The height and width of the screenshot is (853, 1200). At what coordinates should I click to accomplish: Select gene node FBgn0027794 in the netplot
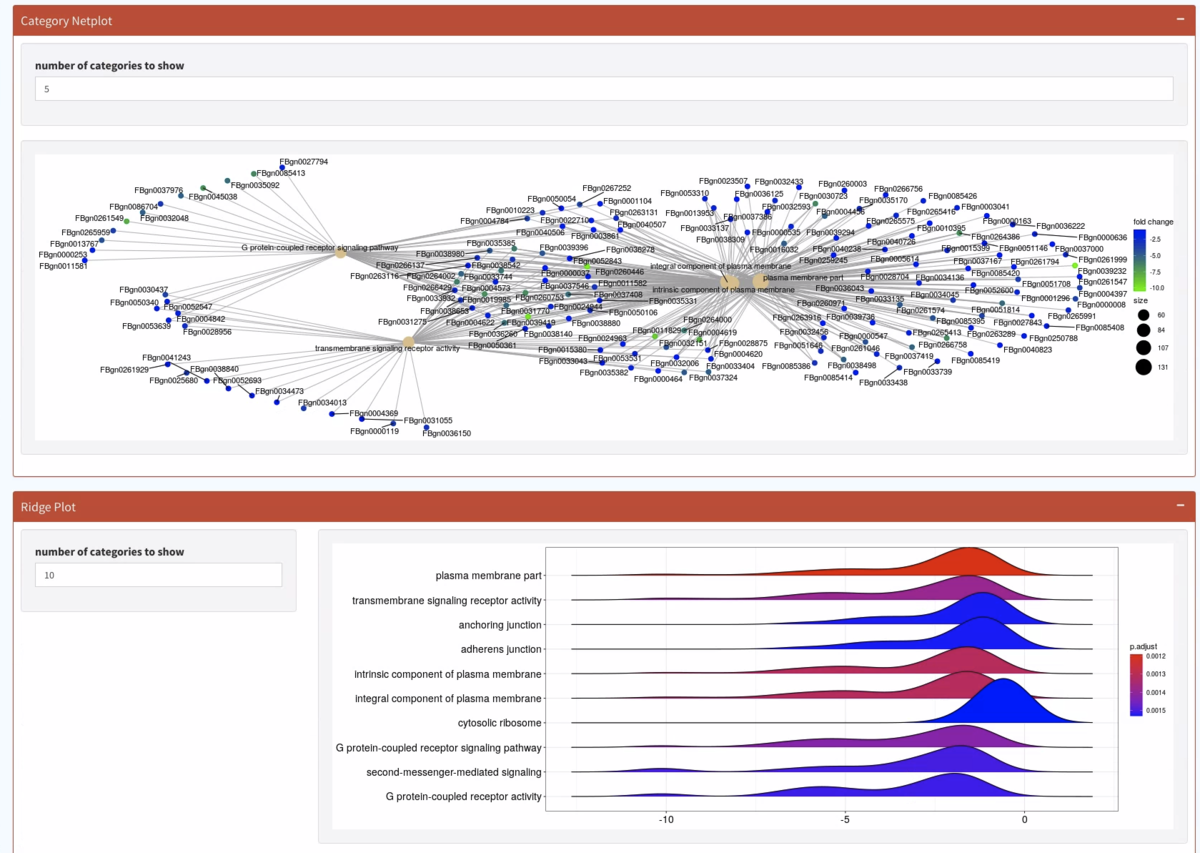pos(282,167)
